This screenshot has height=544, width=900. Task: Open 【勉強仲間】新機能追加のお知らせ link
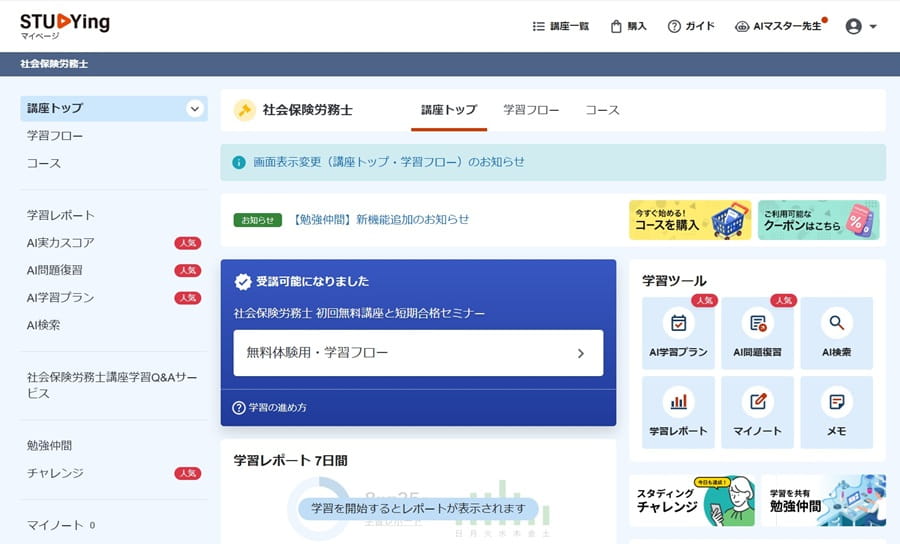381,219
